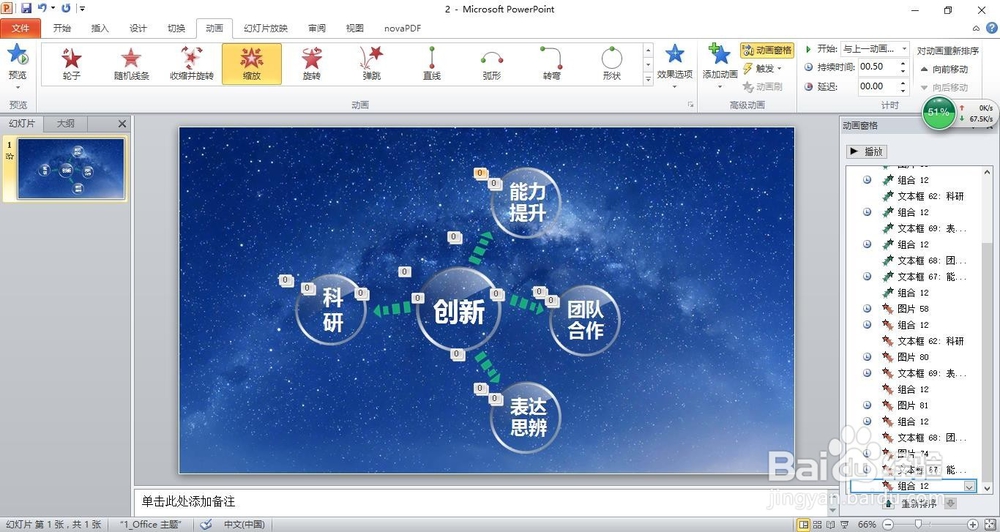
Task: Open the 幻灯片放映 ribbon tab
Action: point(265,28)
